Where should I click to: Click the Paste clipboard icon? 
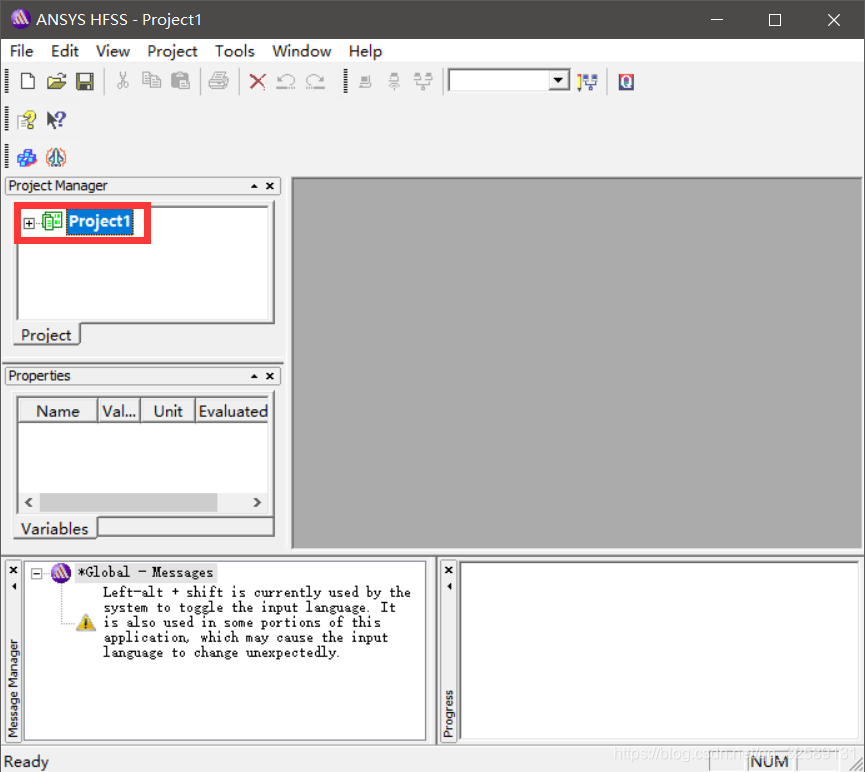180,81
